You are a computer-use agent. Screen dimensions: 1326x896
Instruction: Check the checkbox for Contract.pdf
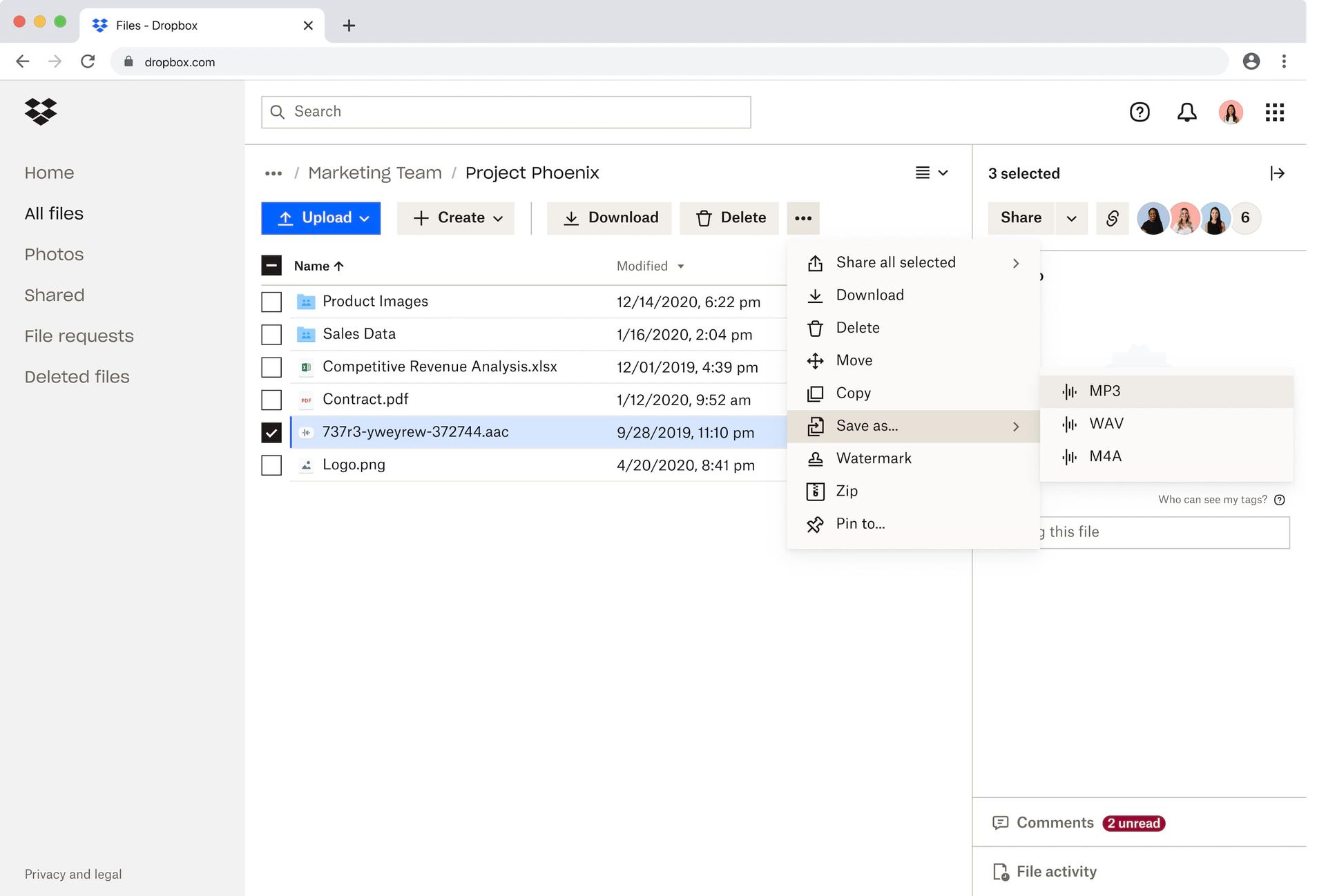click(271, 399)
